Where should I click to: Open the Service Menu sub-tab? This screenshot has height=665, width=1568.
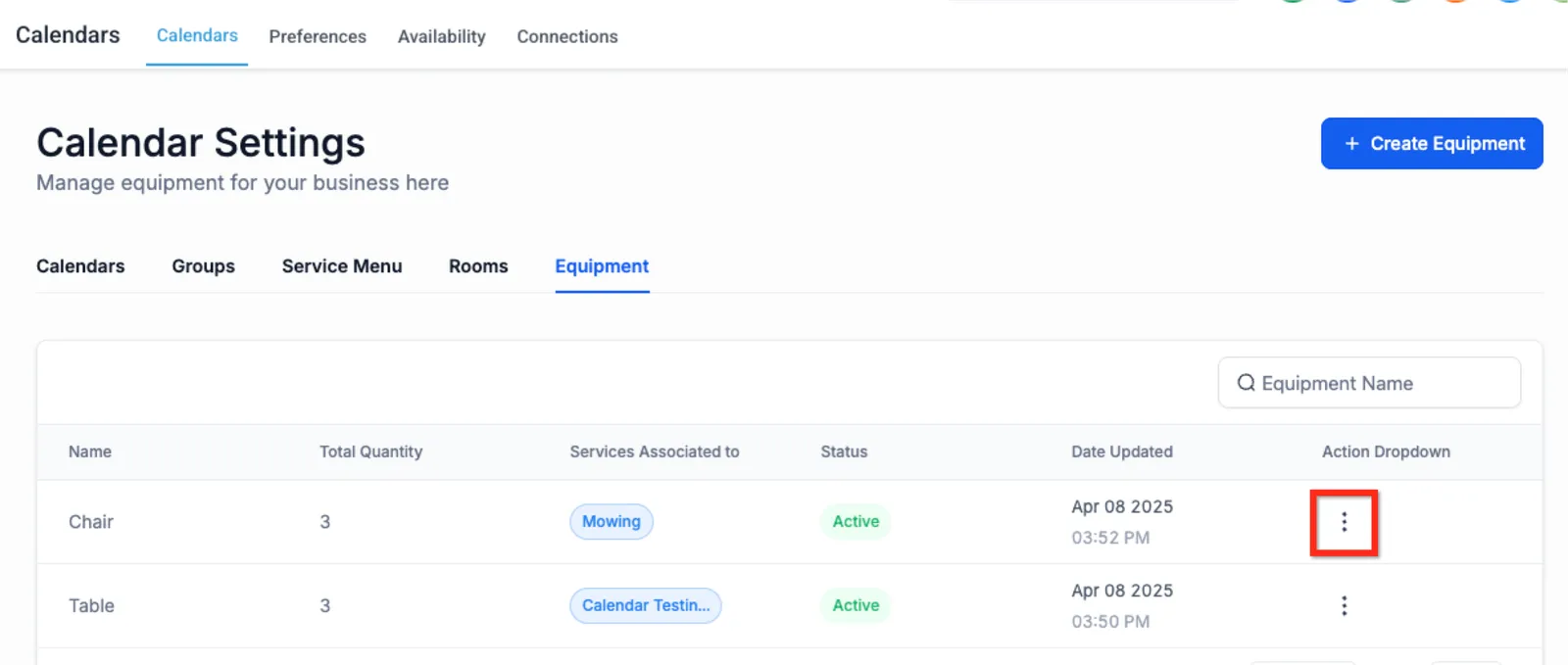(x=342, y=266)
